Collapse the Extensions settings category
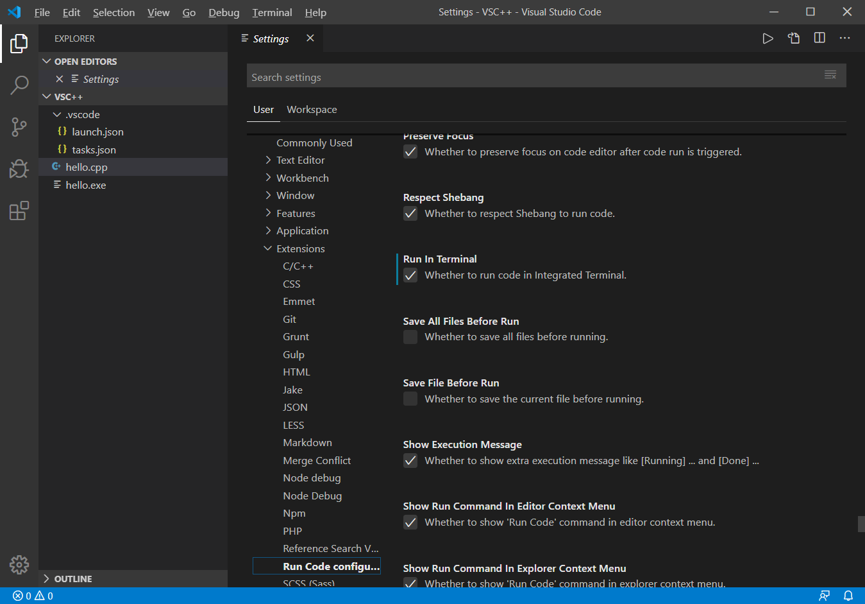The width and height of the screenshot is (865, 604). (268, 248)
